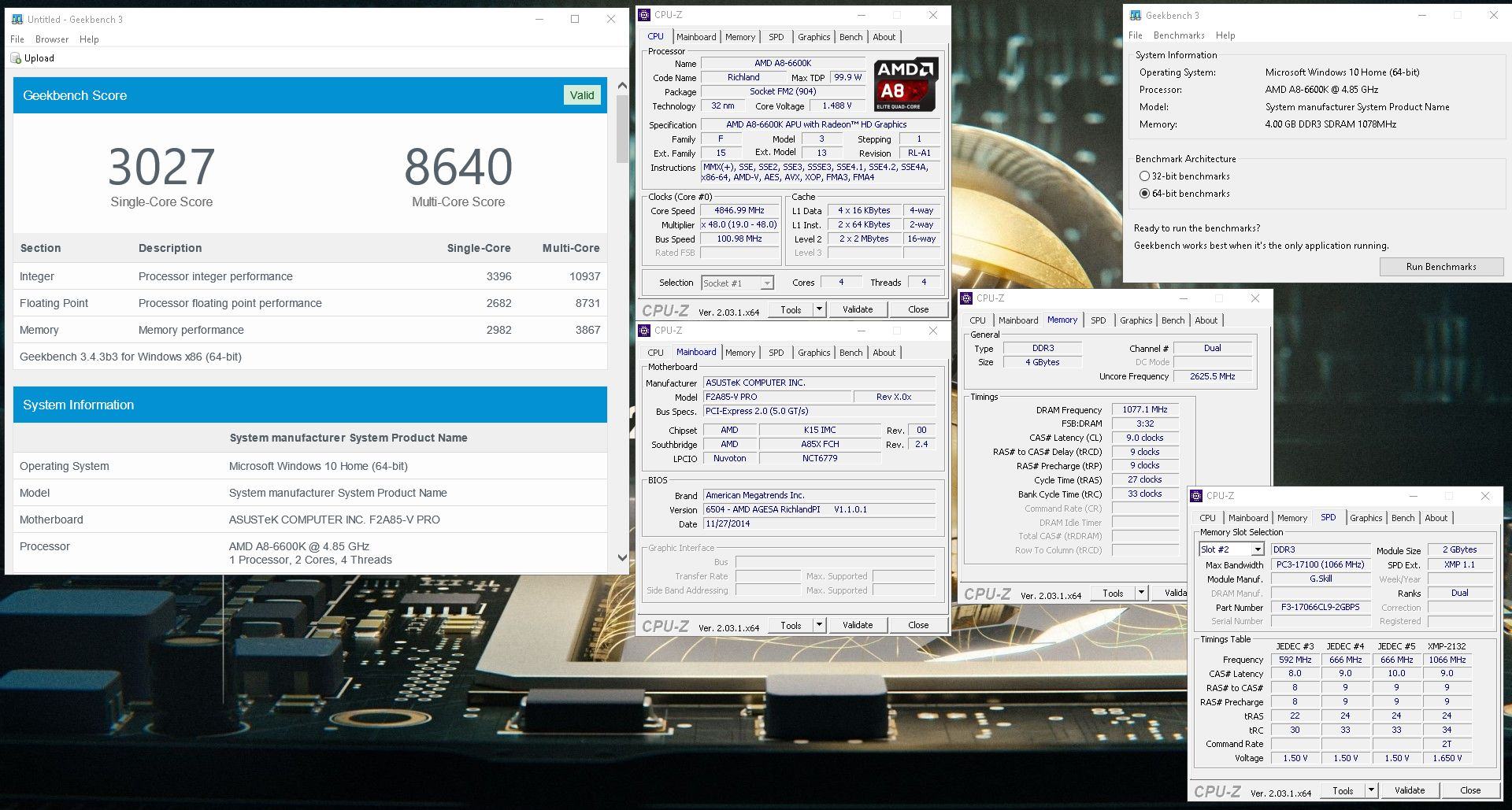
Task: Click Close button in the SPD window
Action: (x=1470, y=790)
